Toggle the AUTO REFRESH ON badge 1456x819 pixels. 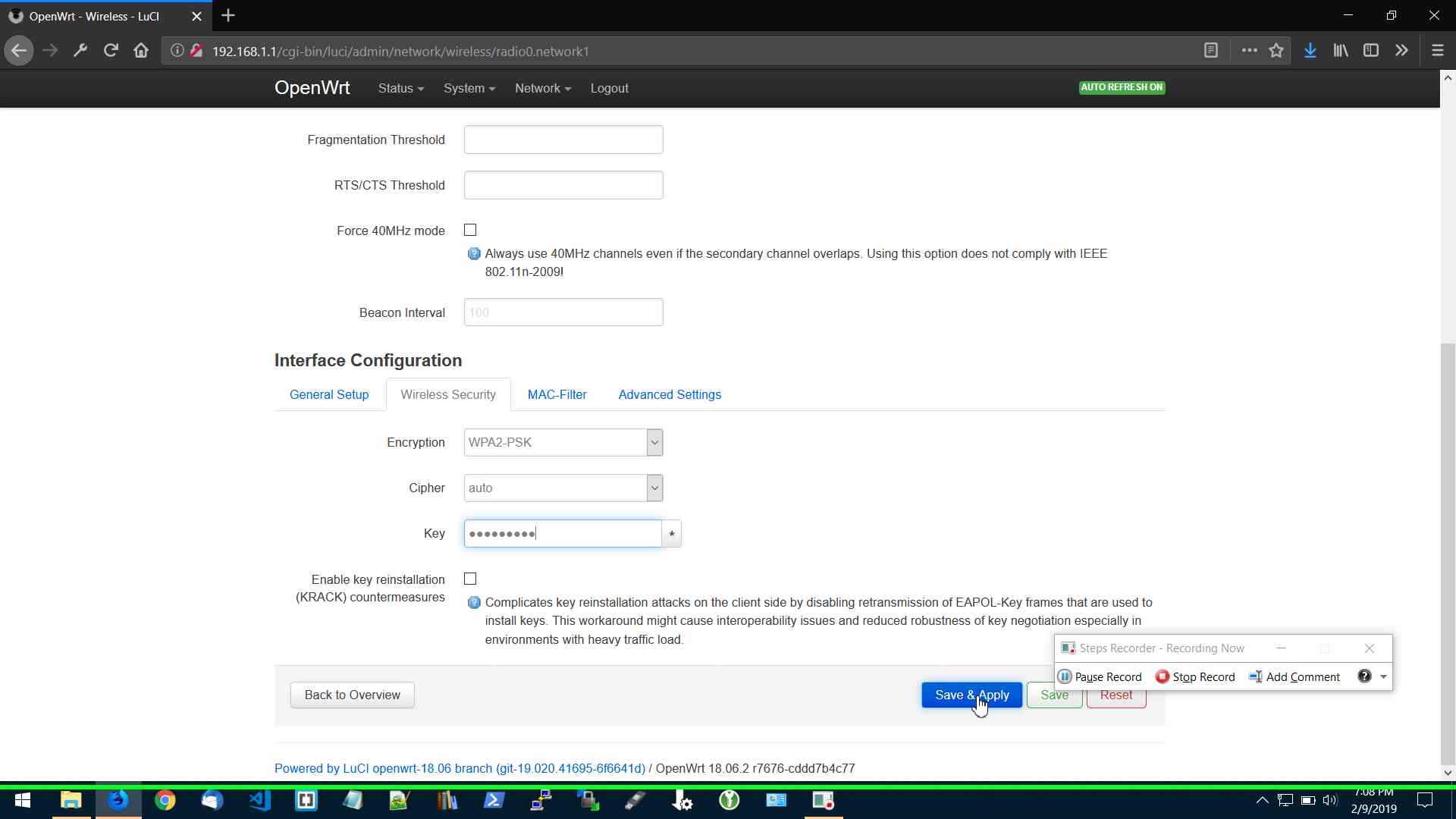coord(1122,87)
